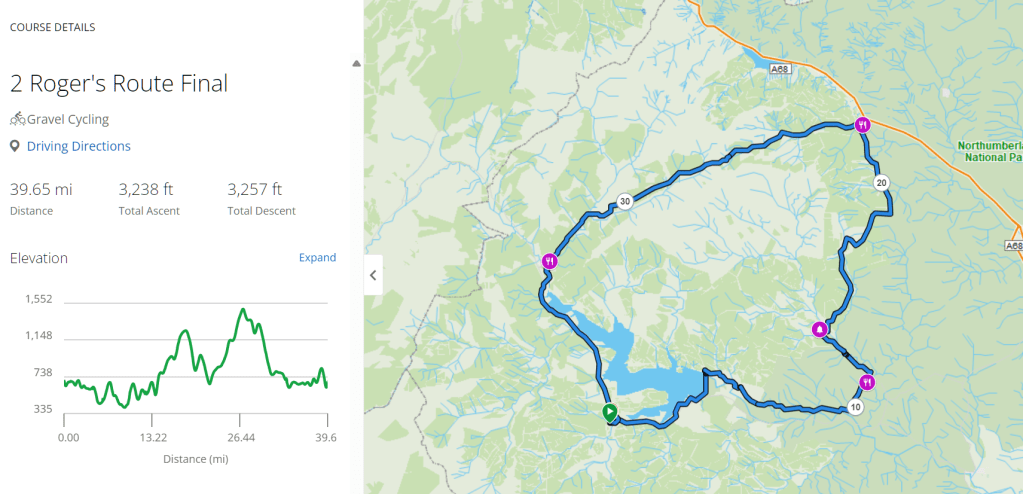This screenshot has width=1023, height=494.
Task: Click the course title 2 Roger's Route Final
Action: tap(118, 83)
